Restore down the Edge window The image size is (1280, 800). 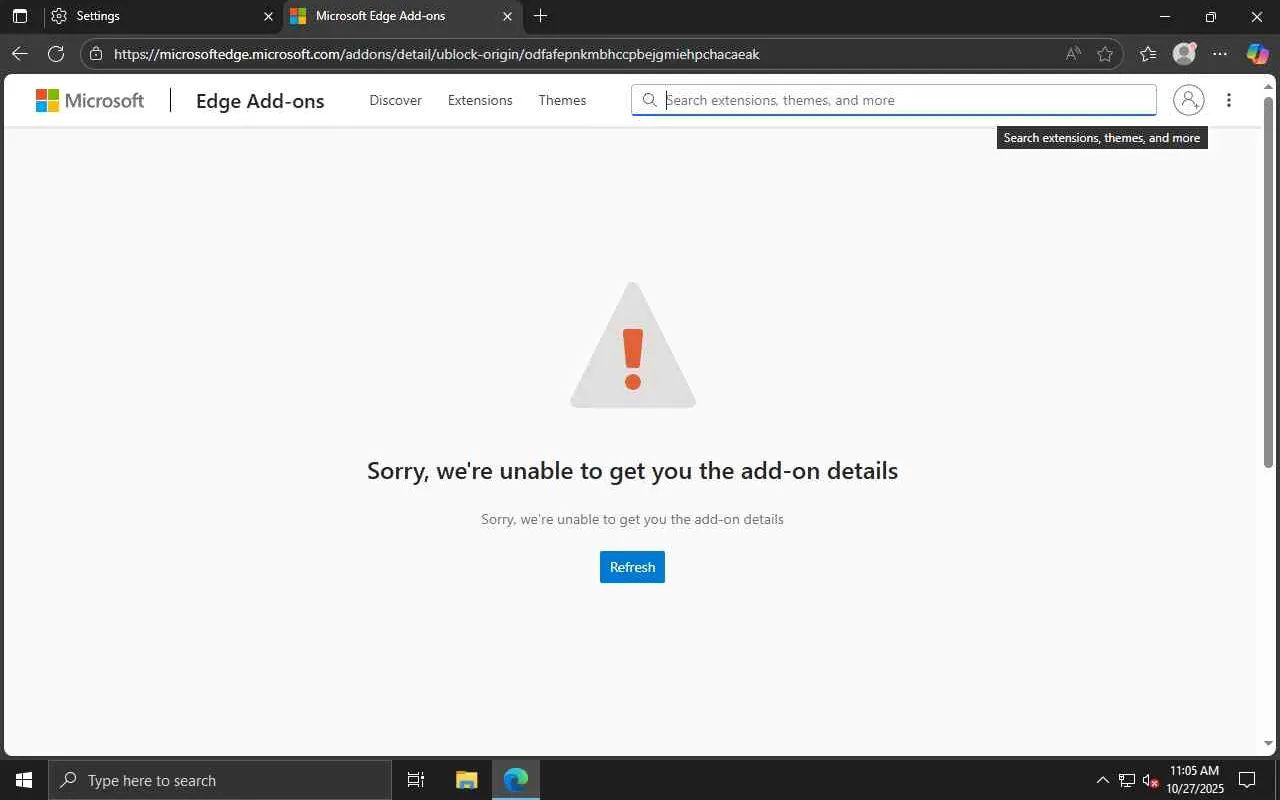(x=1211, y=16)
